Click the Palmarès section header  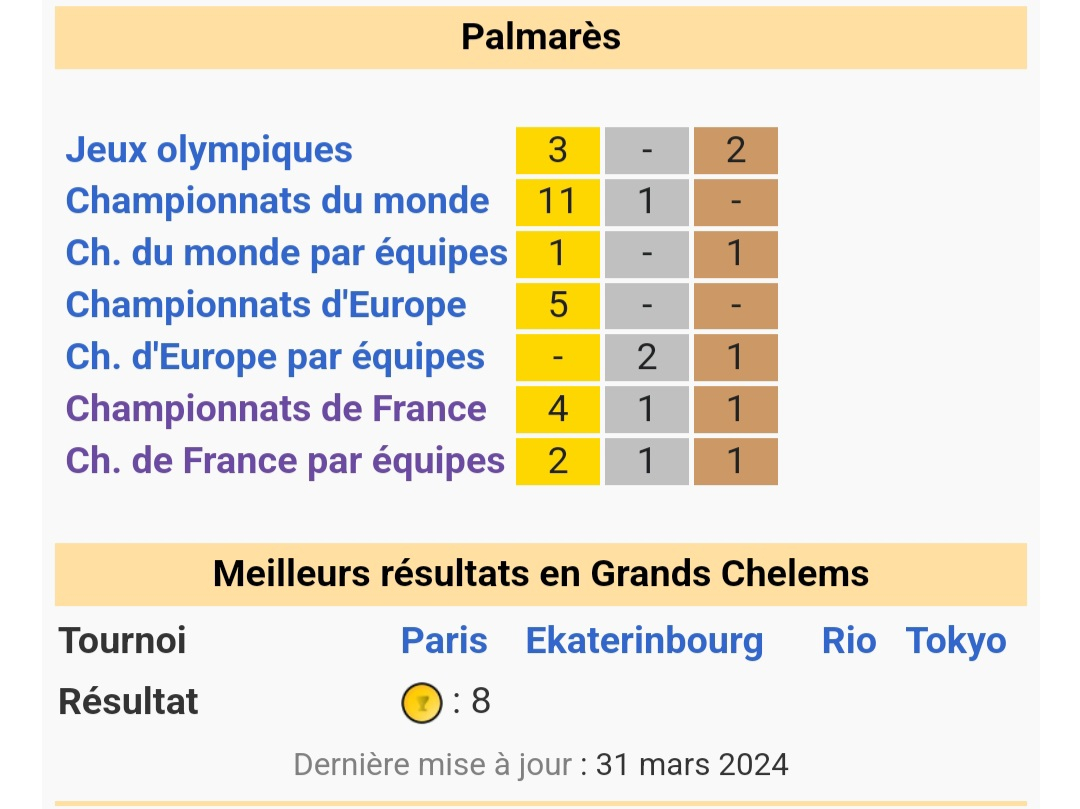click(540, 37)
